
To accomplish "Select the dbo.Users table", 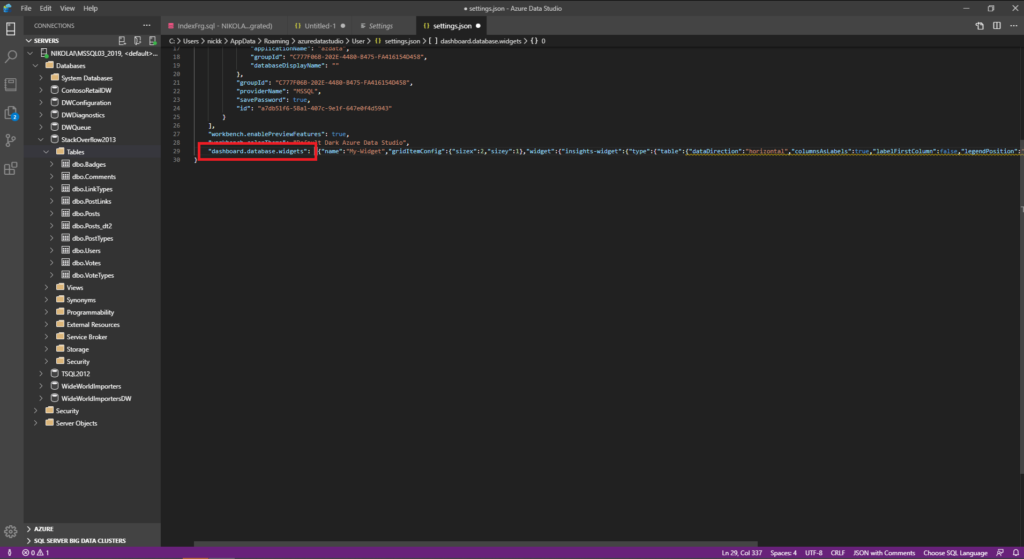I will click(86, 251).
